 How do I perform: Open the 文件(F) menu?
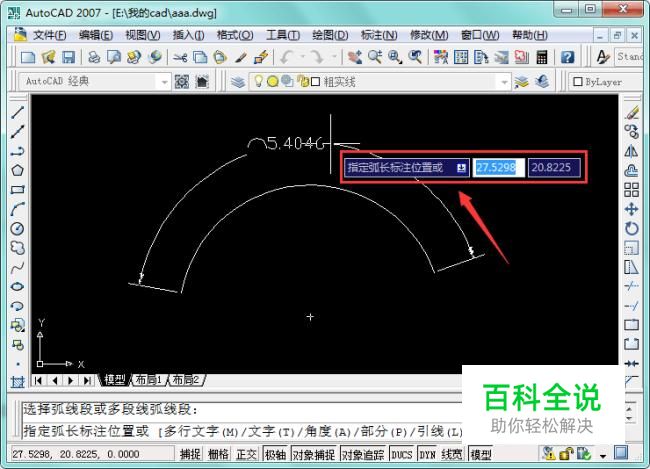49,35
